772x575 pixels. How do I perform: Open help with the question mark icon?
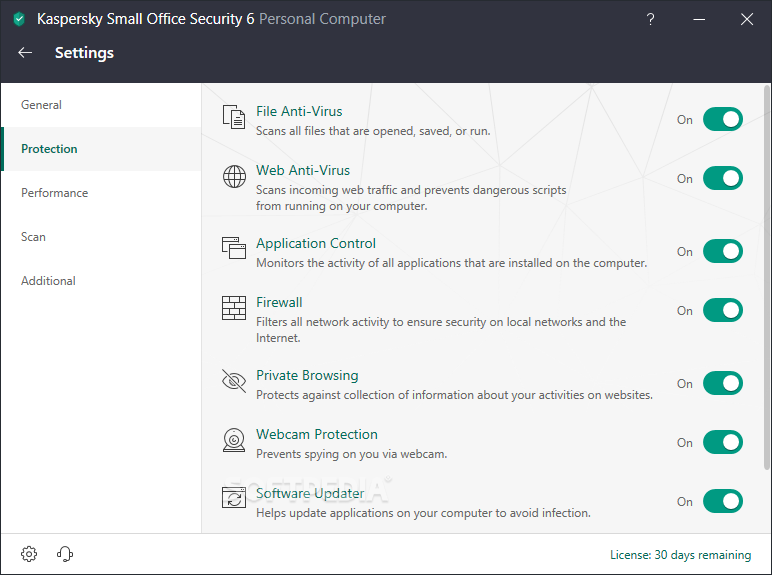click(650, 19)
